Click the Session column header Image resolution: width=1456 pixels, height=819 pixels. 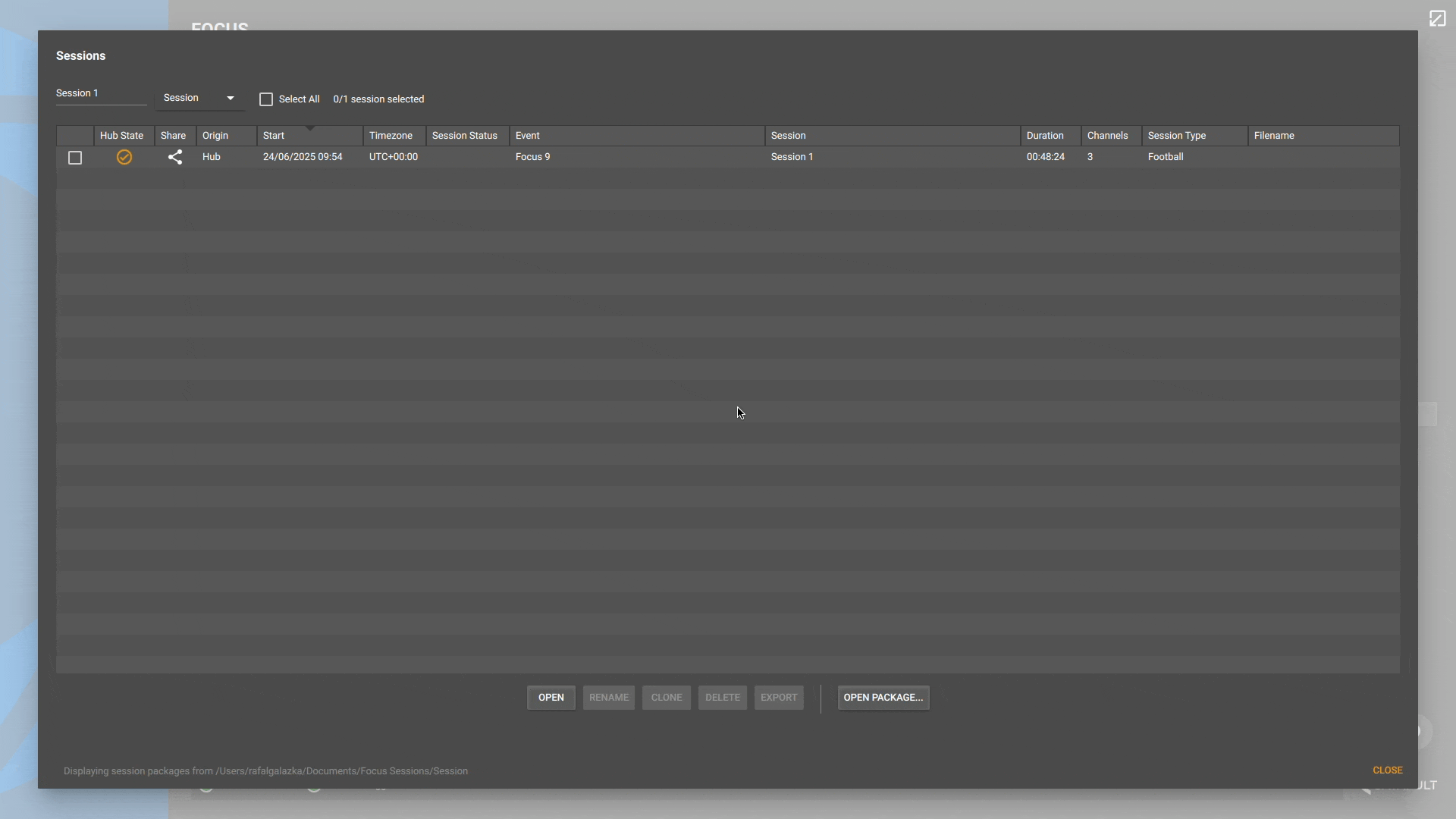click(893, 136)
